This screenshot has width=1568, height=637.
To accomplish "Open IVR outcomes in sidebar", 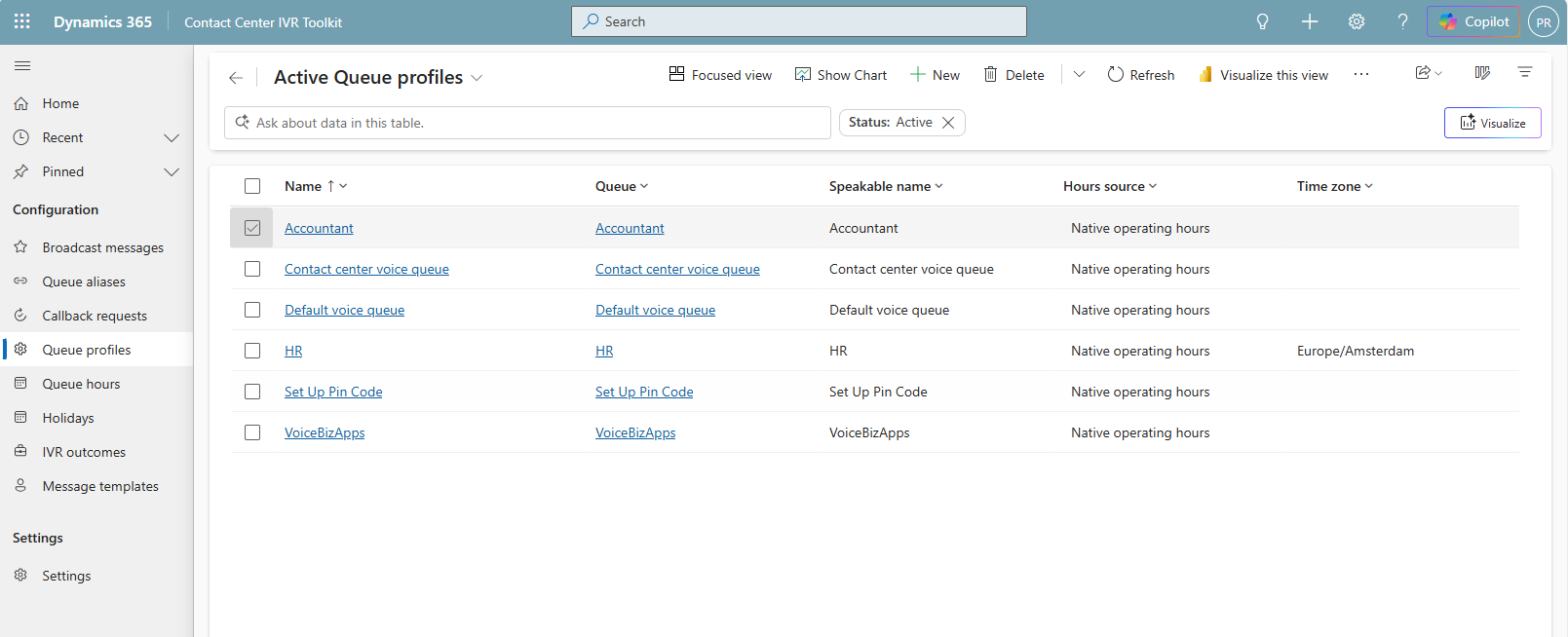I will point(97,452).
